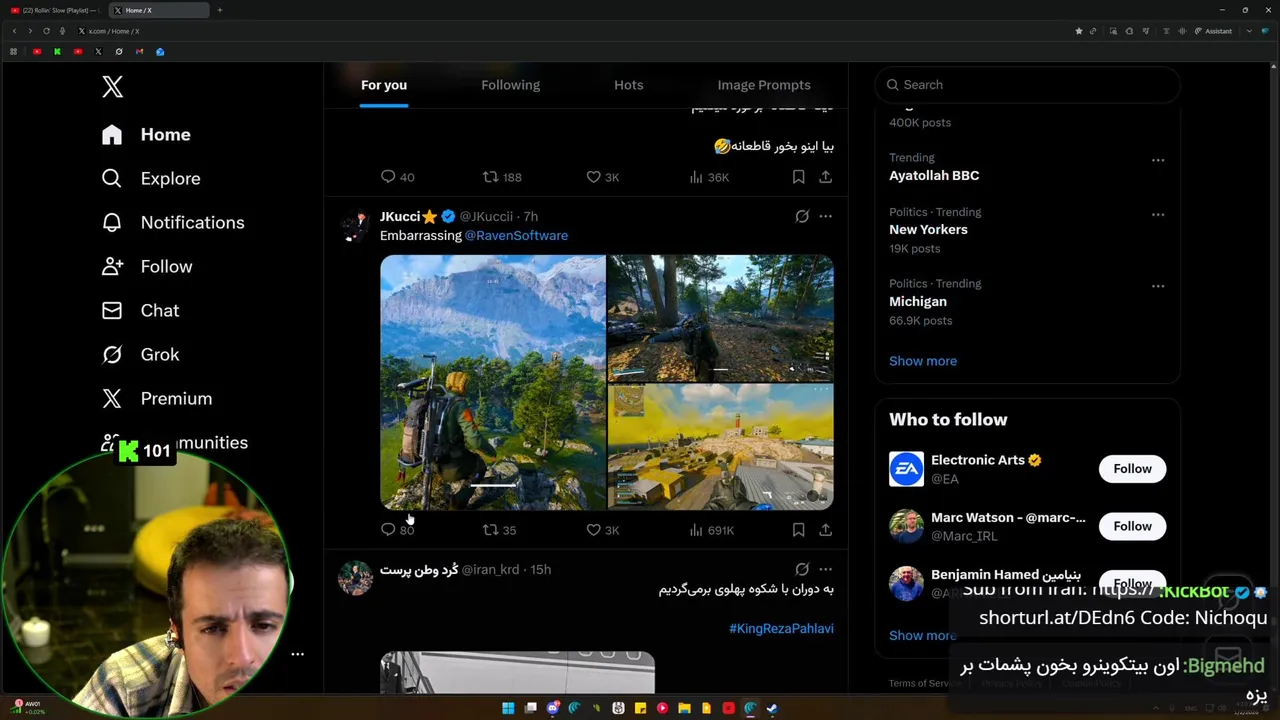Open the yellow-tinted game screenshot
The image size is (1280, 720).
(721, 447)
